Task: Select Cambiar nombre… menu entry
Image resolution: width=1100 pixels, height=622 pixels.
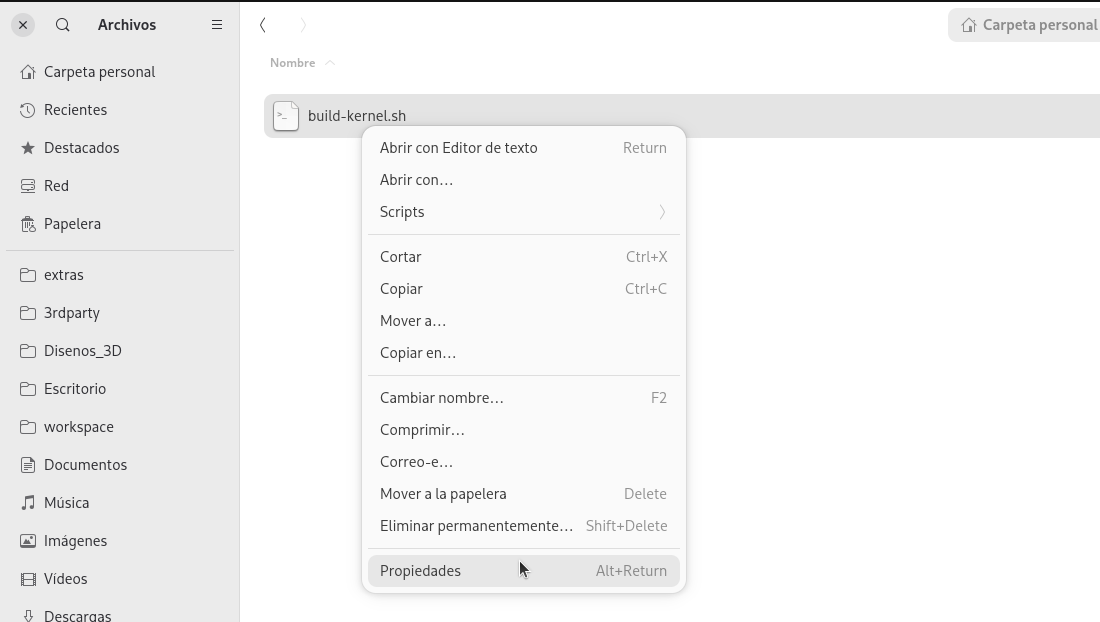Action: pyautogui.click(x=442, y=398)
